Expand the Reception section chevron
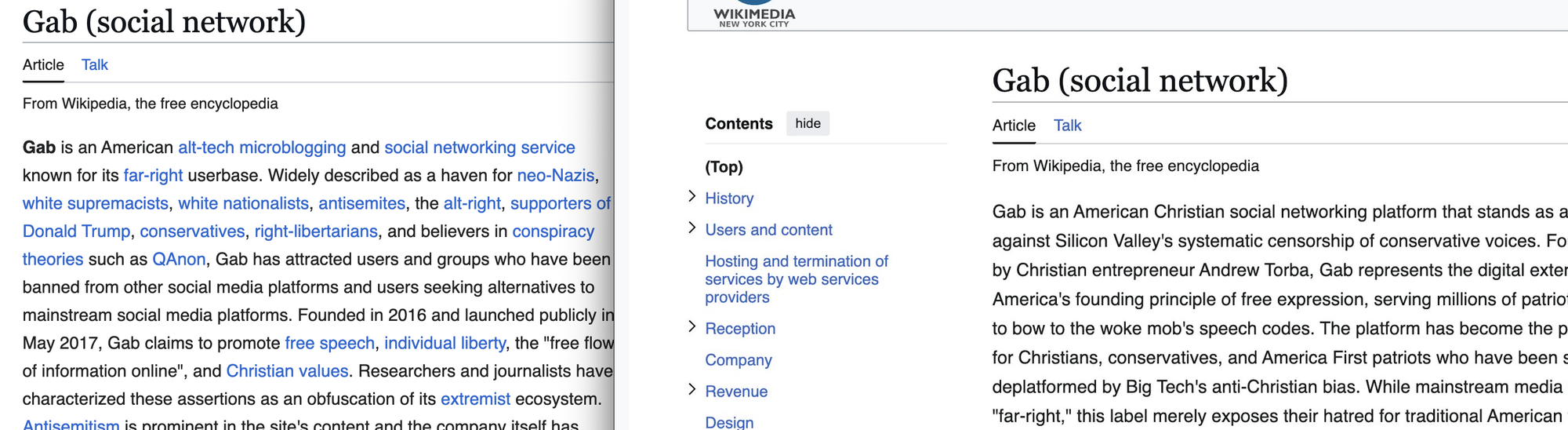The image size is (1568, 430). (691, 327)
